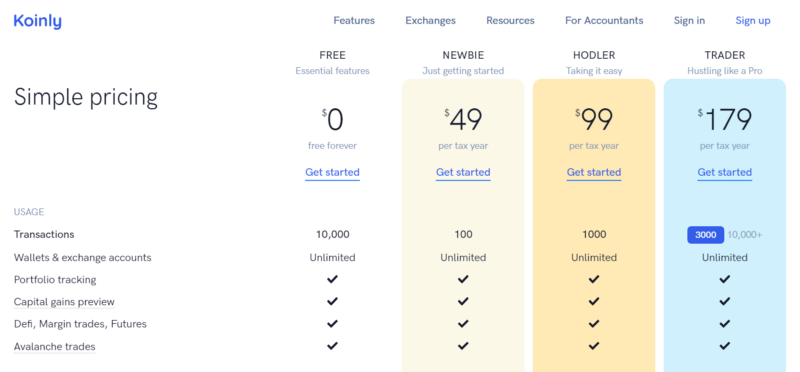
Task: Click the USAGE section heading
Action: [x=29, y=212]
